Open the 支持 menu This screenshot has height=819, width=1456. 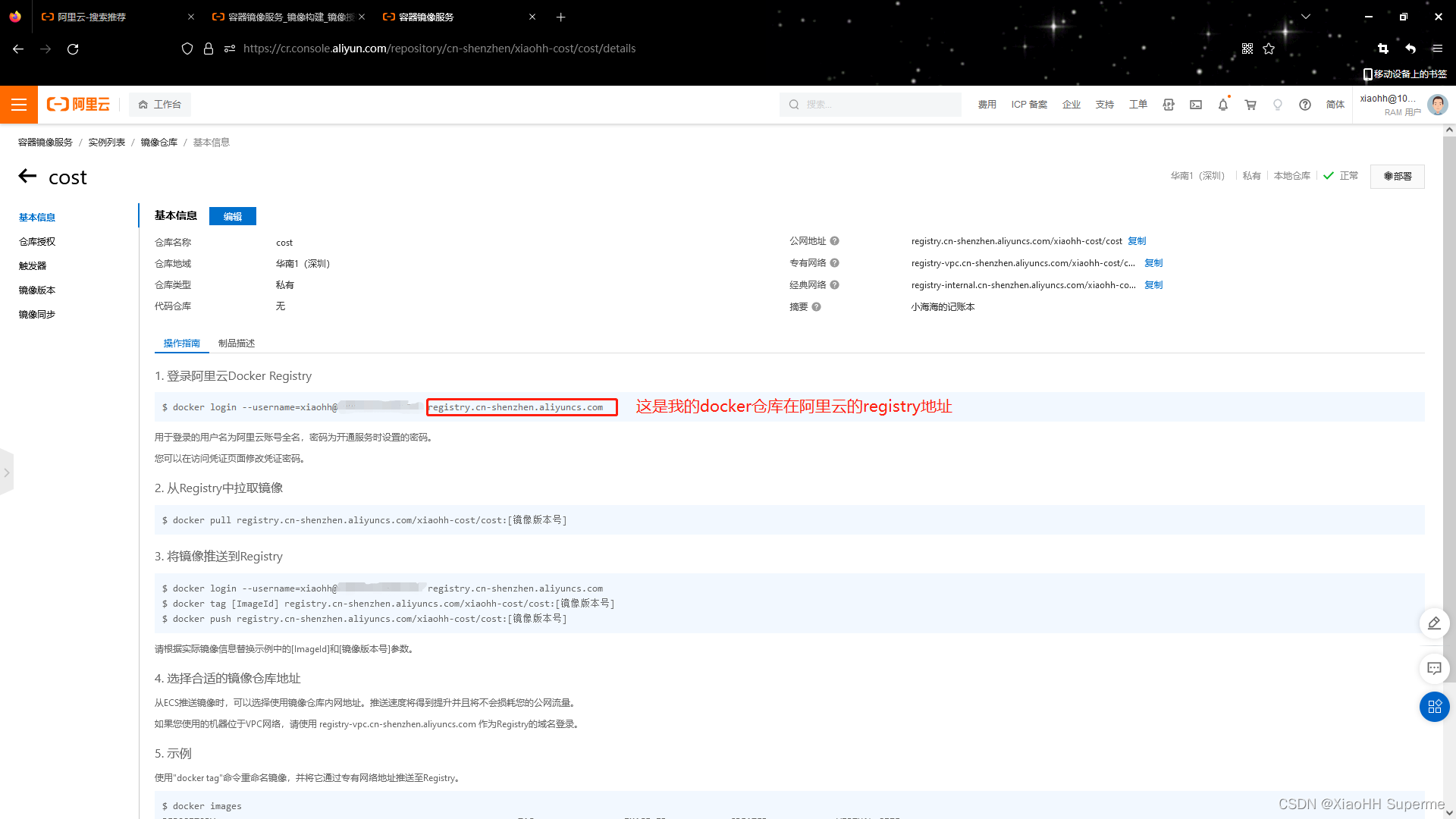point(1105,105)
